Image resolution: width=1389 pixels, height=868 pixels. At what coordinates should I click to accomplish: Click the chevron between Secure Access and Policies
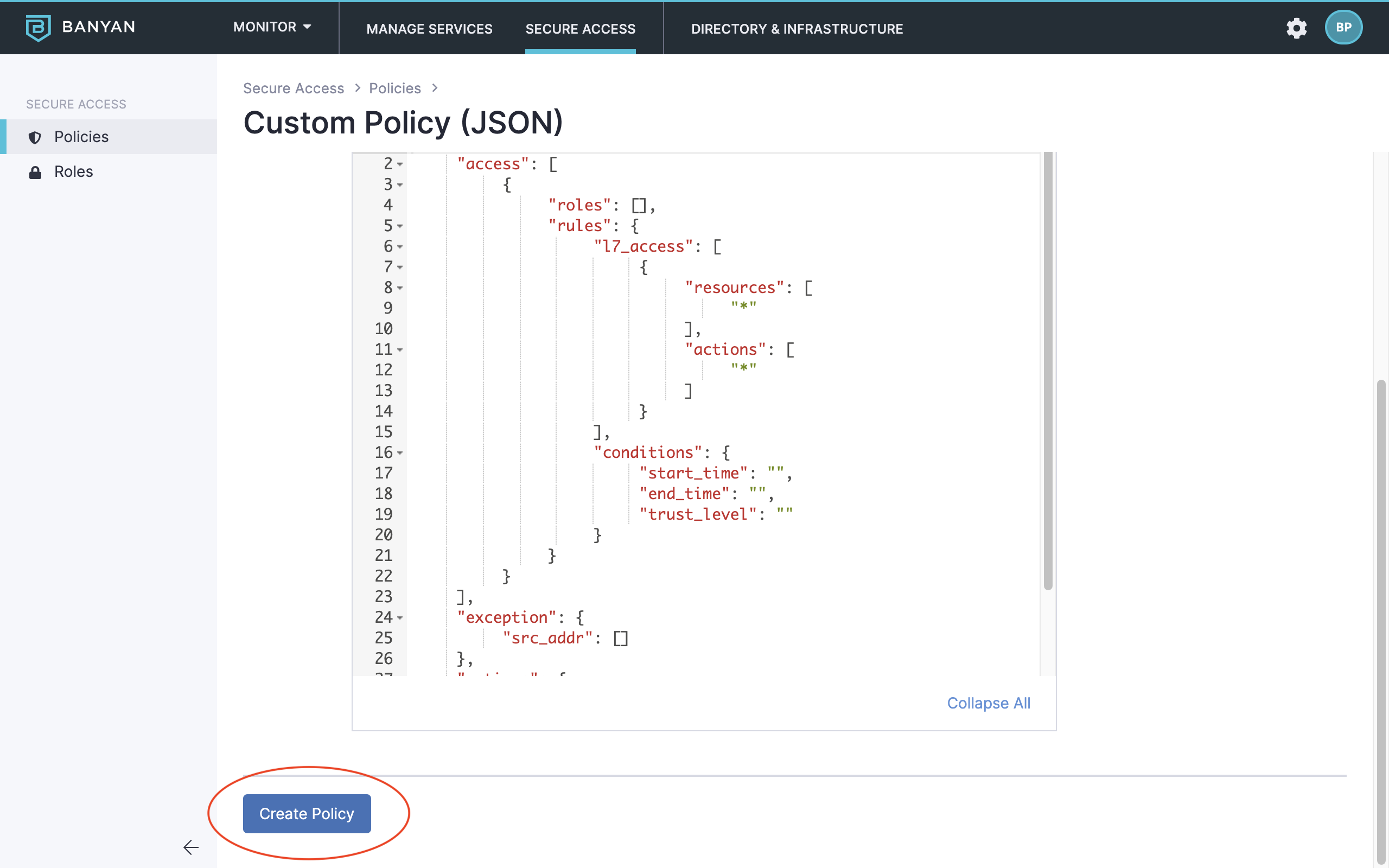coord(357,88)
